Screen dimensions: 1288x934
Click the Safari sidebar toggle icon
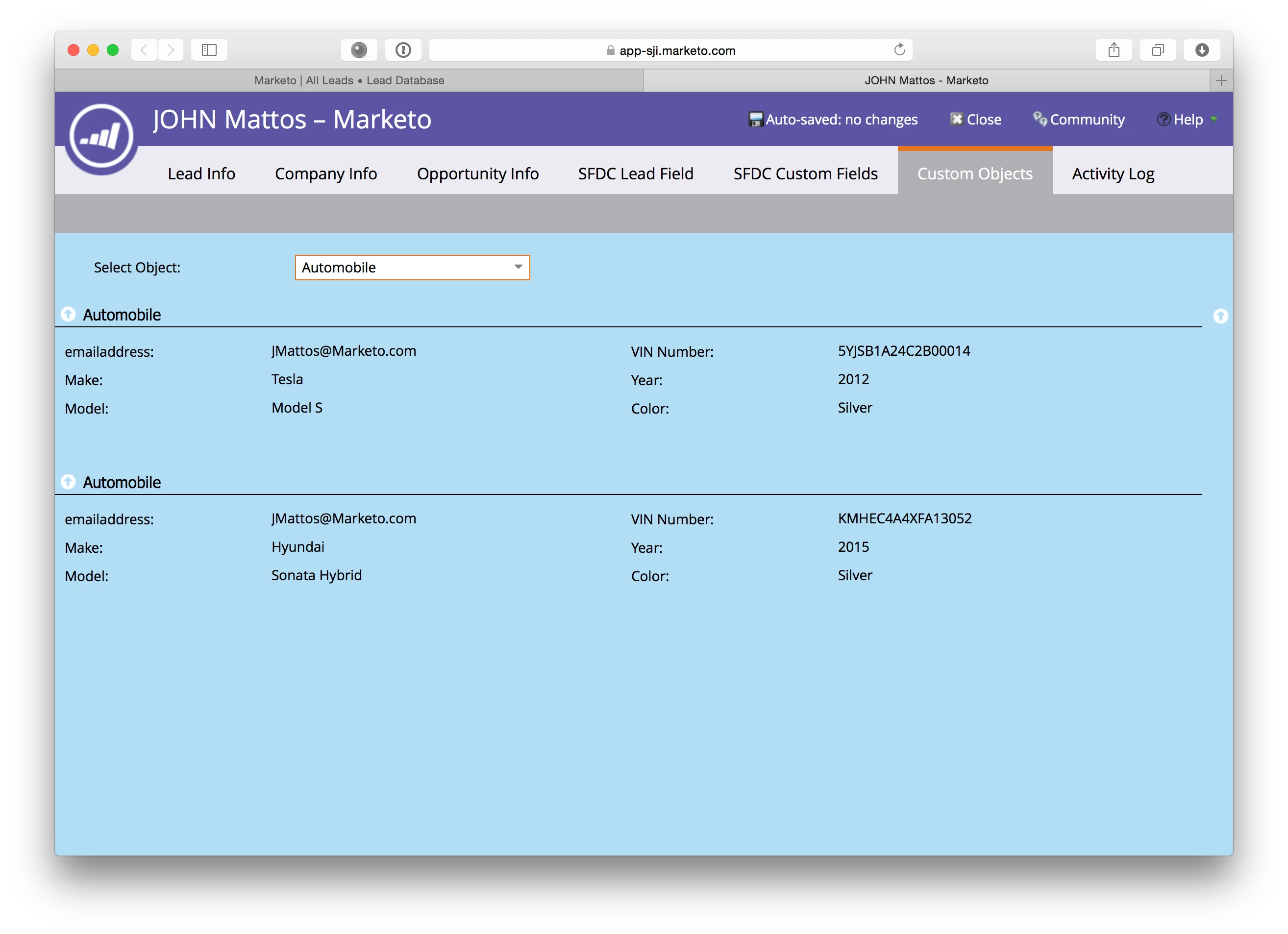(209, 50)
